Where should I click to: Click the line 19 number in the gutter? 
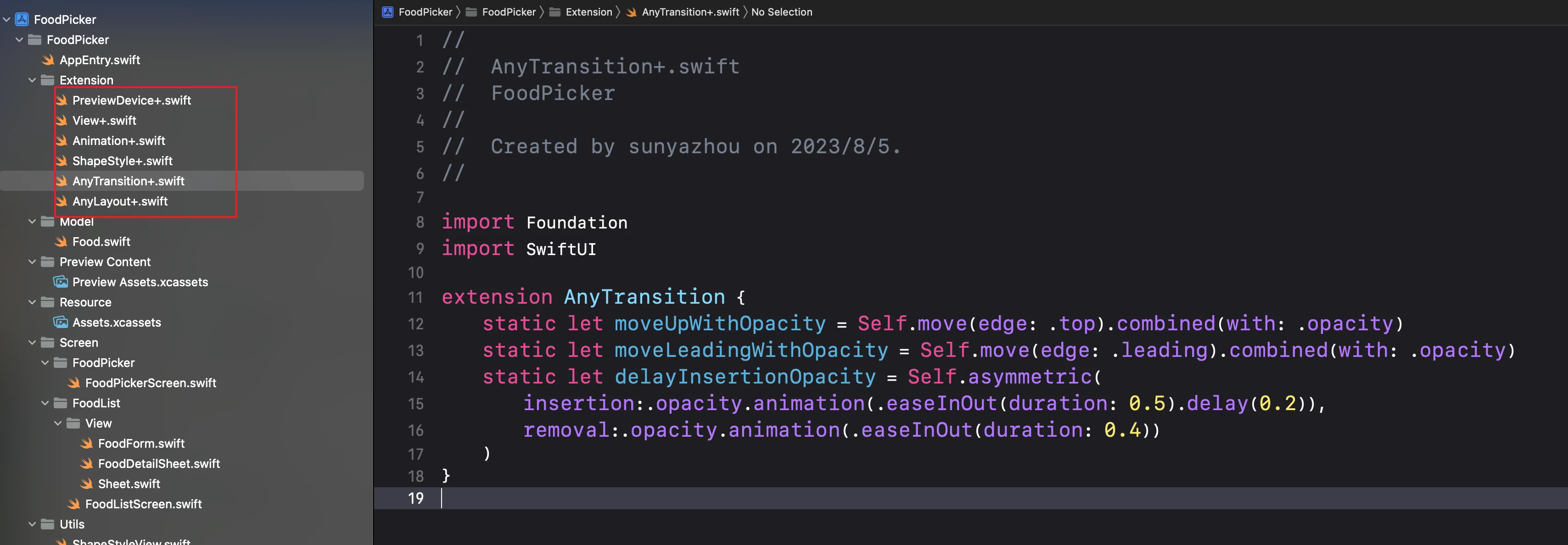(x=416, y=498)
